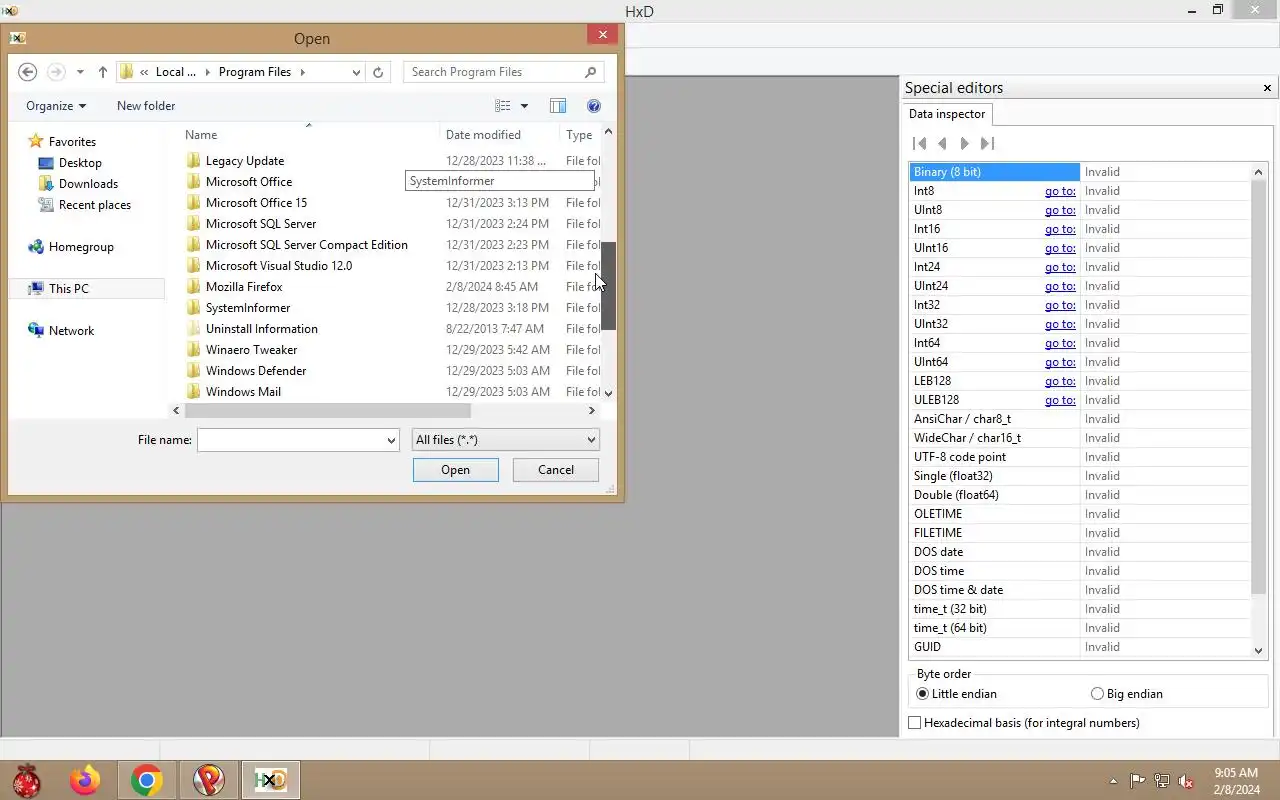Go up one folder level
The width and height of the screenshot is (1280, 800).
pyautogui.click(x=102, y=72)
